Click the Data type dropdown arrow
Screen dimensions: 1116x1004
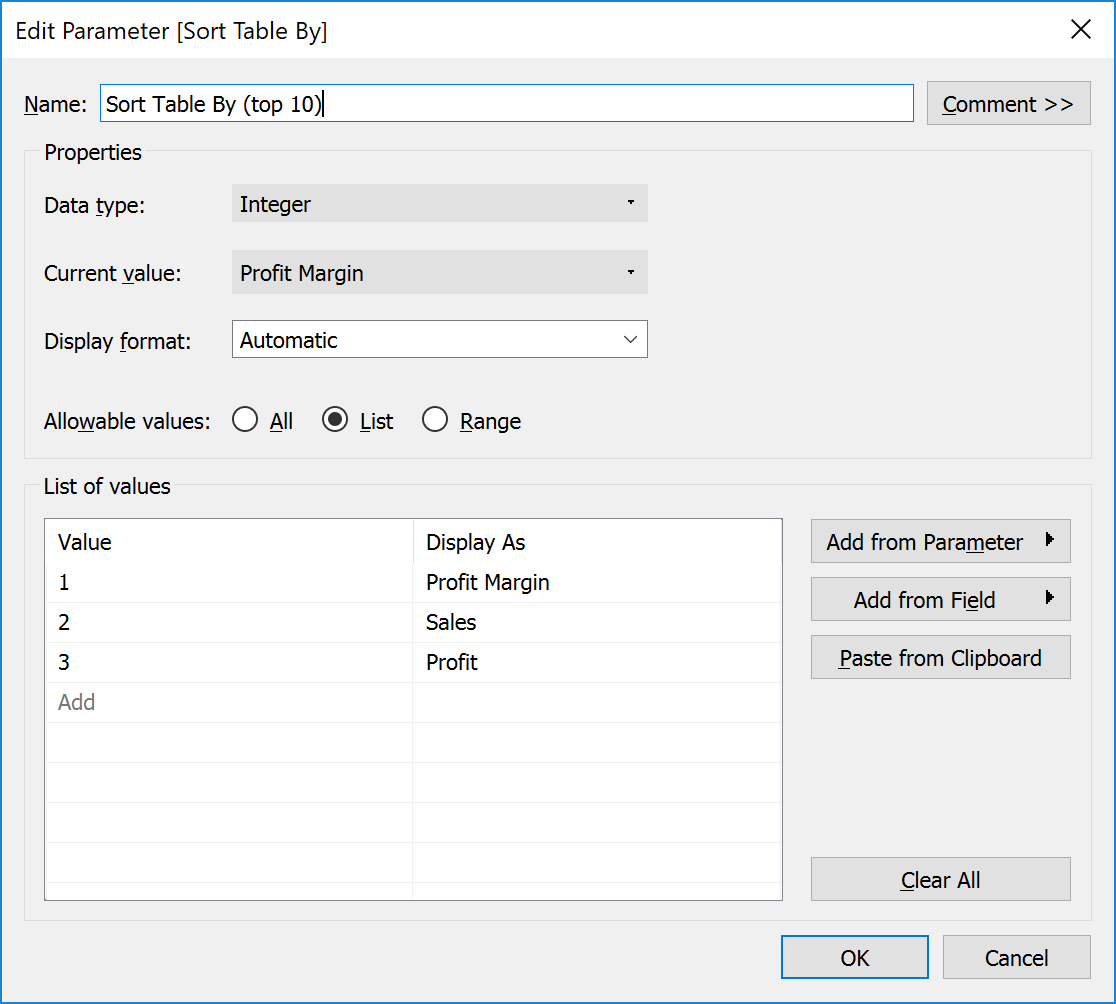click(631, 203)
